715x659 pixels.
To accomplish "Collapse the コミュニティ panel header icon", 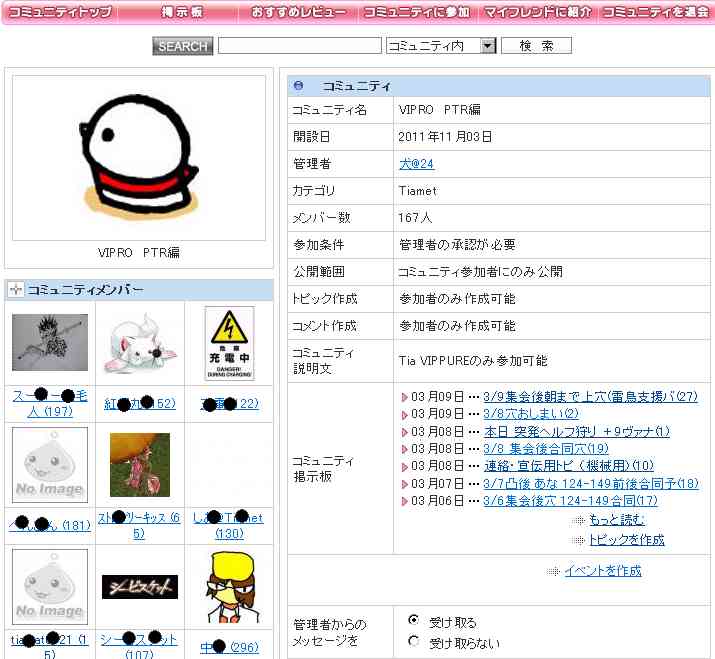I will coord(299,86).
